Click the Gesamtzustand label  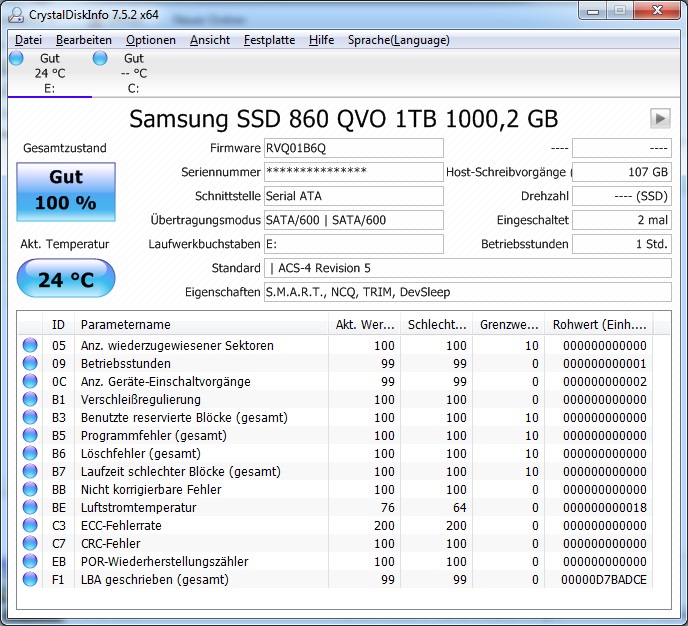tap(65, 148)
